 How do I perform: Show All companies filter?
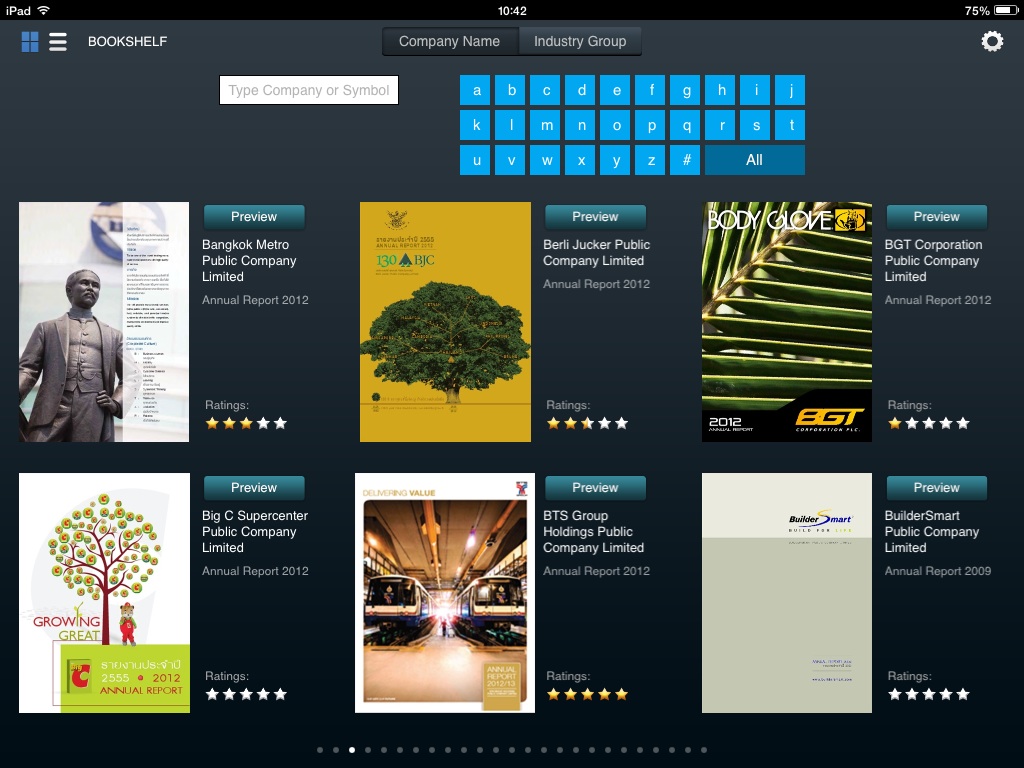755,160
